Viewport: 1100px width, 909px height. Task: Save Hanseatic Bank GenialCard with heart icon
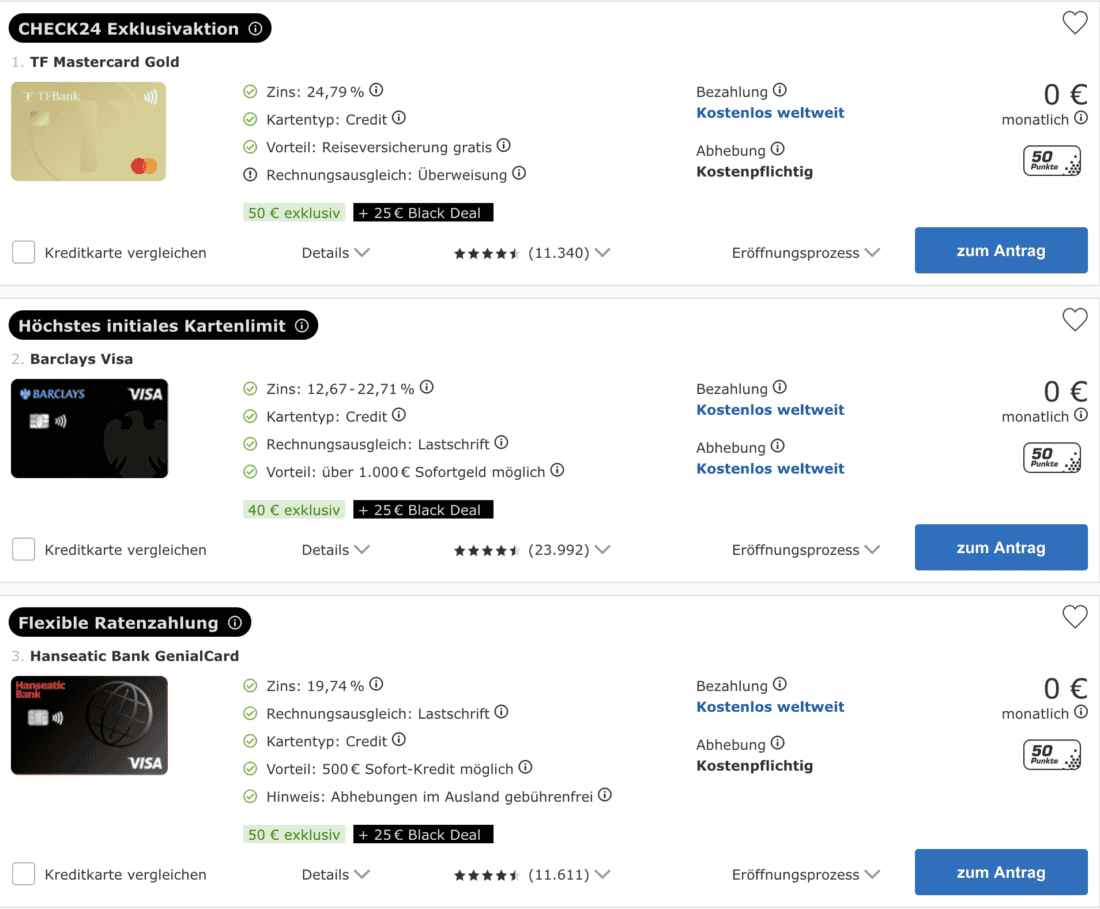[x=1074, y=617]
